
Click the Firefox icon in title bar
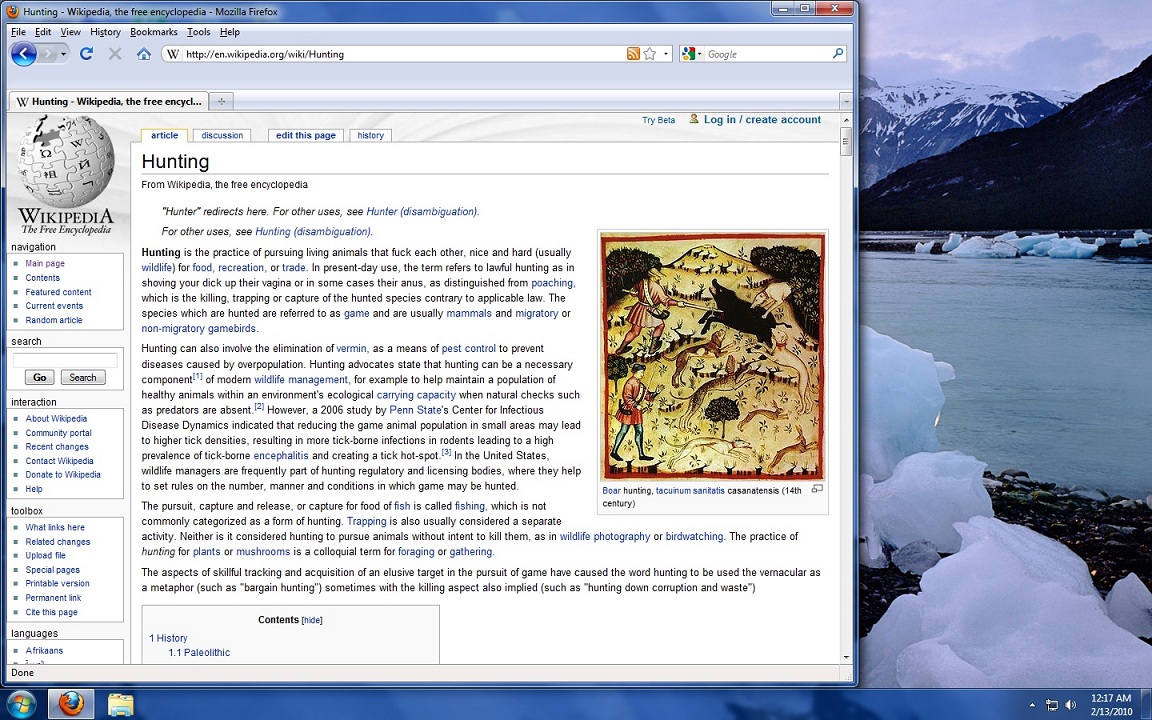coord(12,11)
